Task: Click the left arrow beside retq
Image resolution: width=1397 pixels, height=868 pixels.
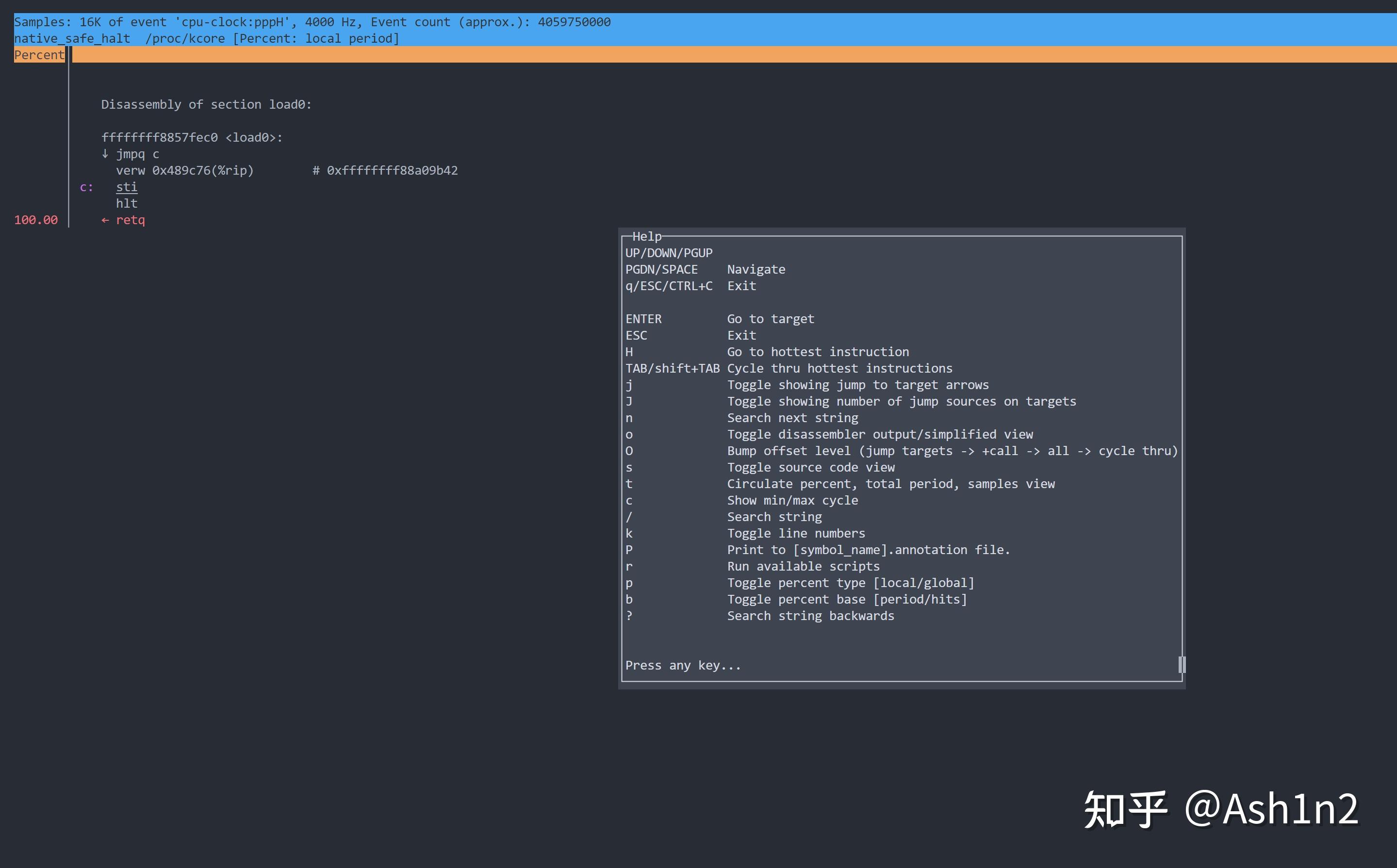Action: 105,220
